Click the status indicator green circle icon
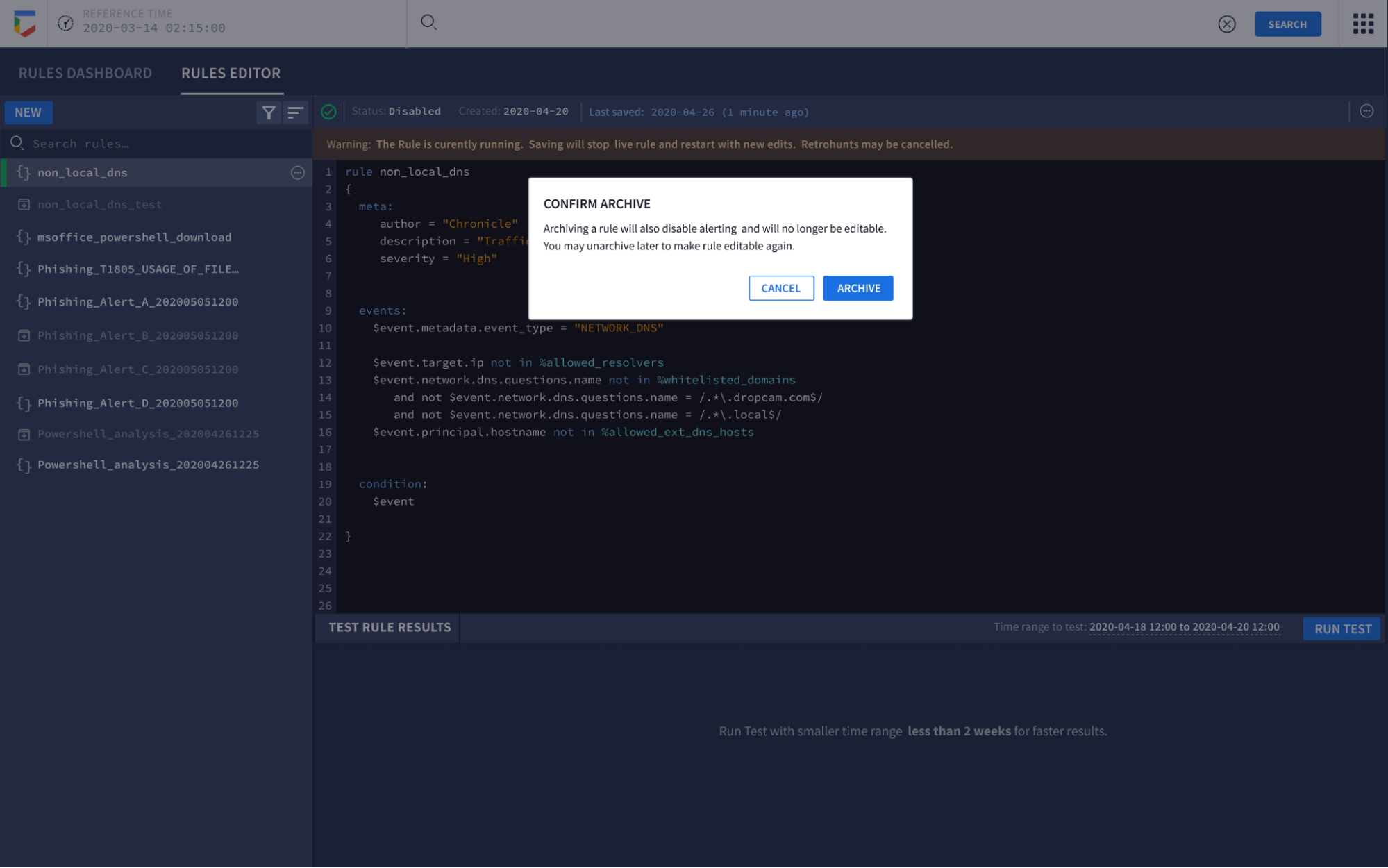This screenshot has width=1388, height=868. point(329,111)
